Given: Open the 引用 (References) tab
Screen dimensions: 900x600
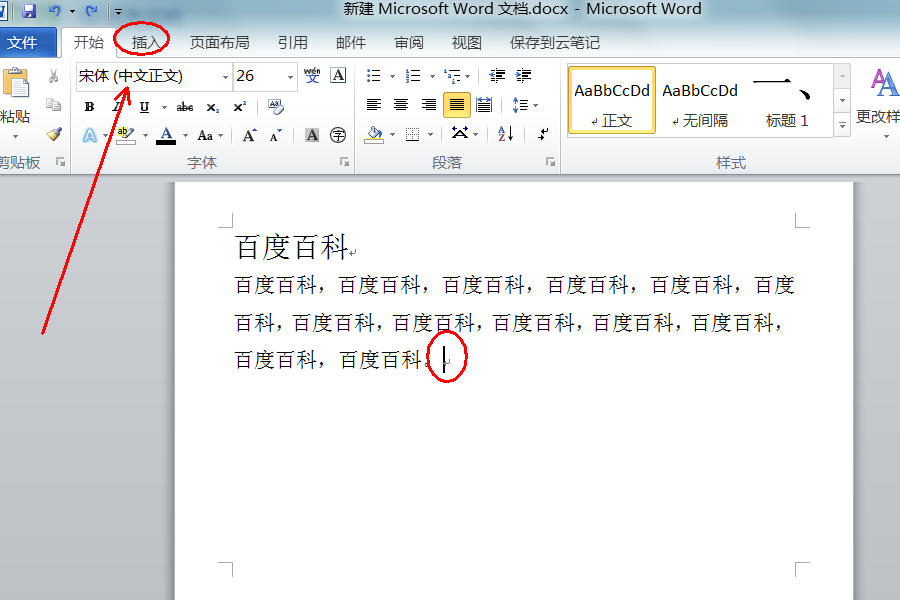Looking at the screenshot, I should pyautogui.click(x=293, y=42).
